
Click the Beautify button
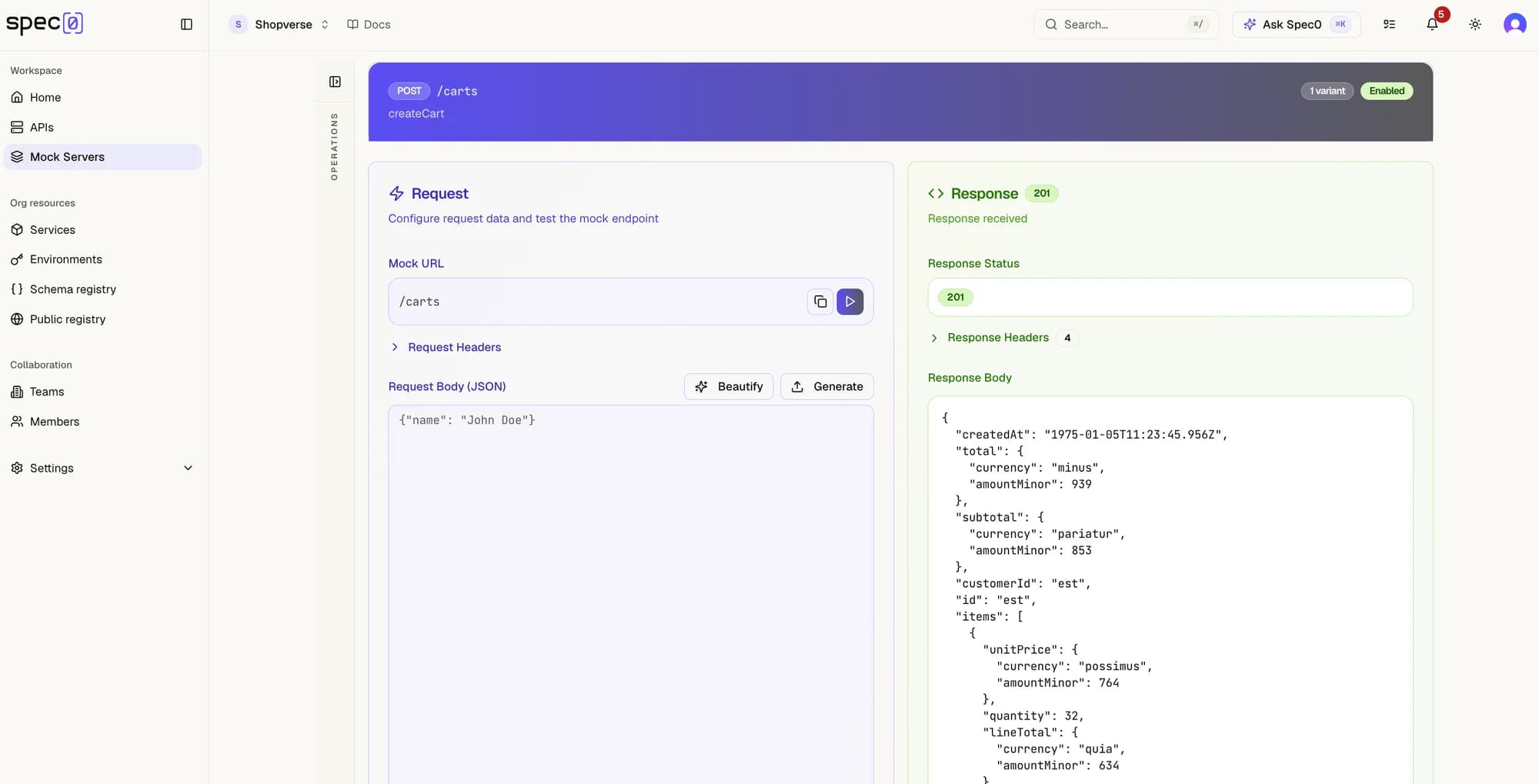point(729,386)
